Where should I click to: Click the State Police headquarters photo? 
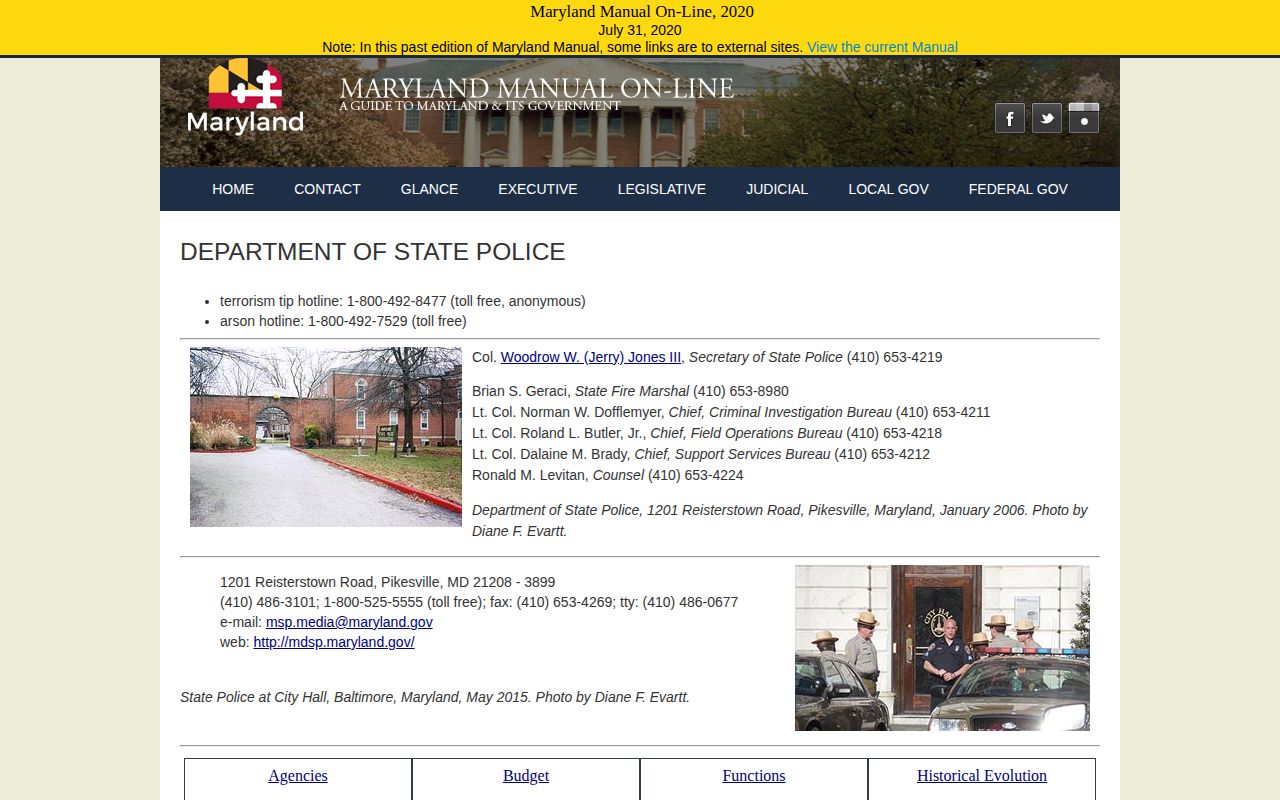coord(326,437)
